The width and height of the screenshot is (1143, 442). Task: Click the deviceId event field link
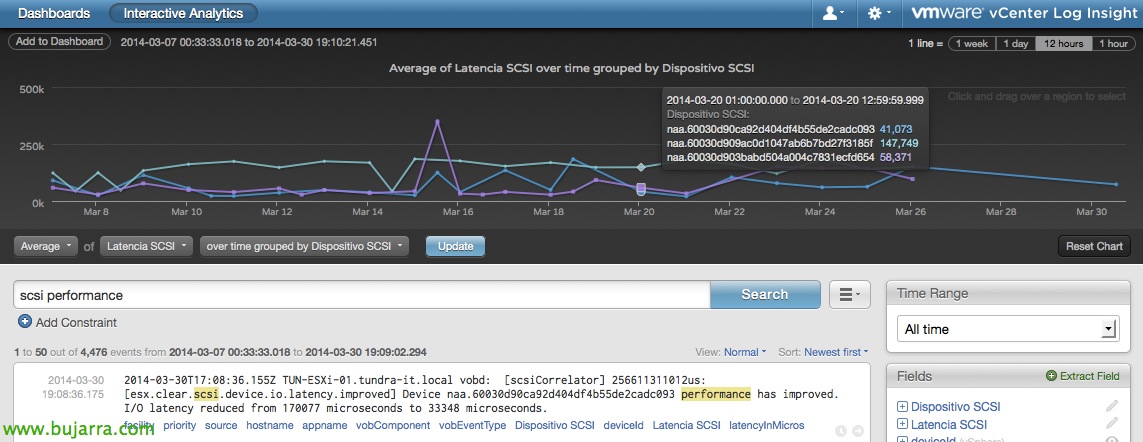pos(623,425)
